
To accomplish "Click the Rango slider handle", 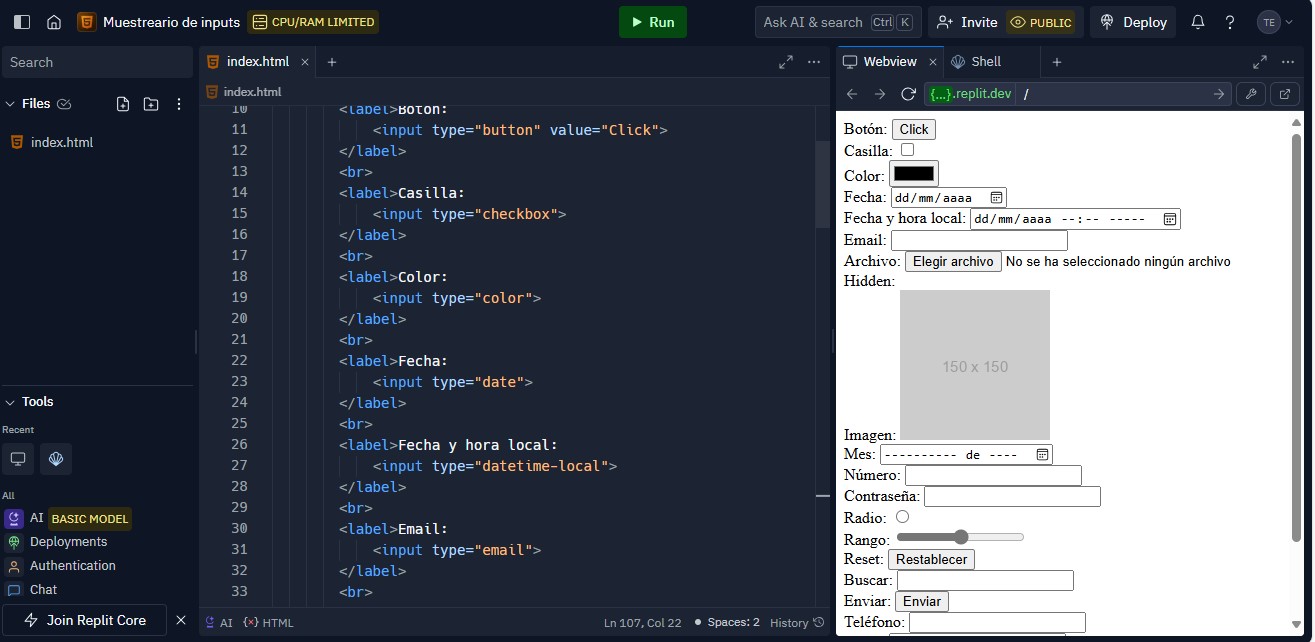I will point(961,537).
